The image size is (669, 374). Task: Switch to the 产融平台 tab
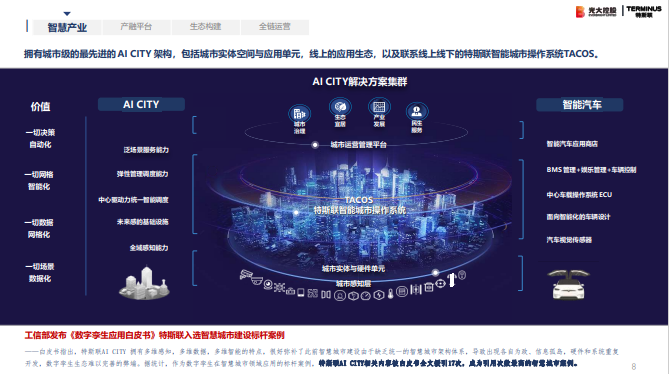pos(136,27)
